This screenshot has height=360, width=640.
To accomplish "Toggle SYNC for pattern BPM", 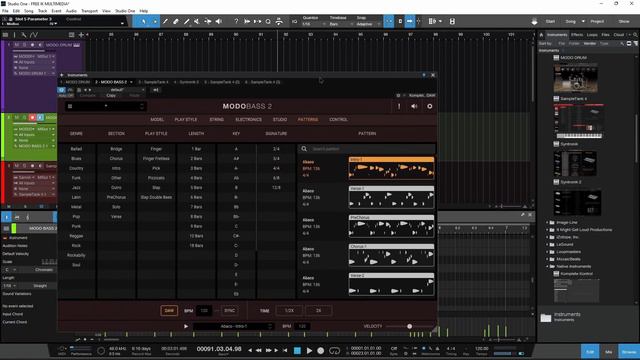I will tap(230, 311).
